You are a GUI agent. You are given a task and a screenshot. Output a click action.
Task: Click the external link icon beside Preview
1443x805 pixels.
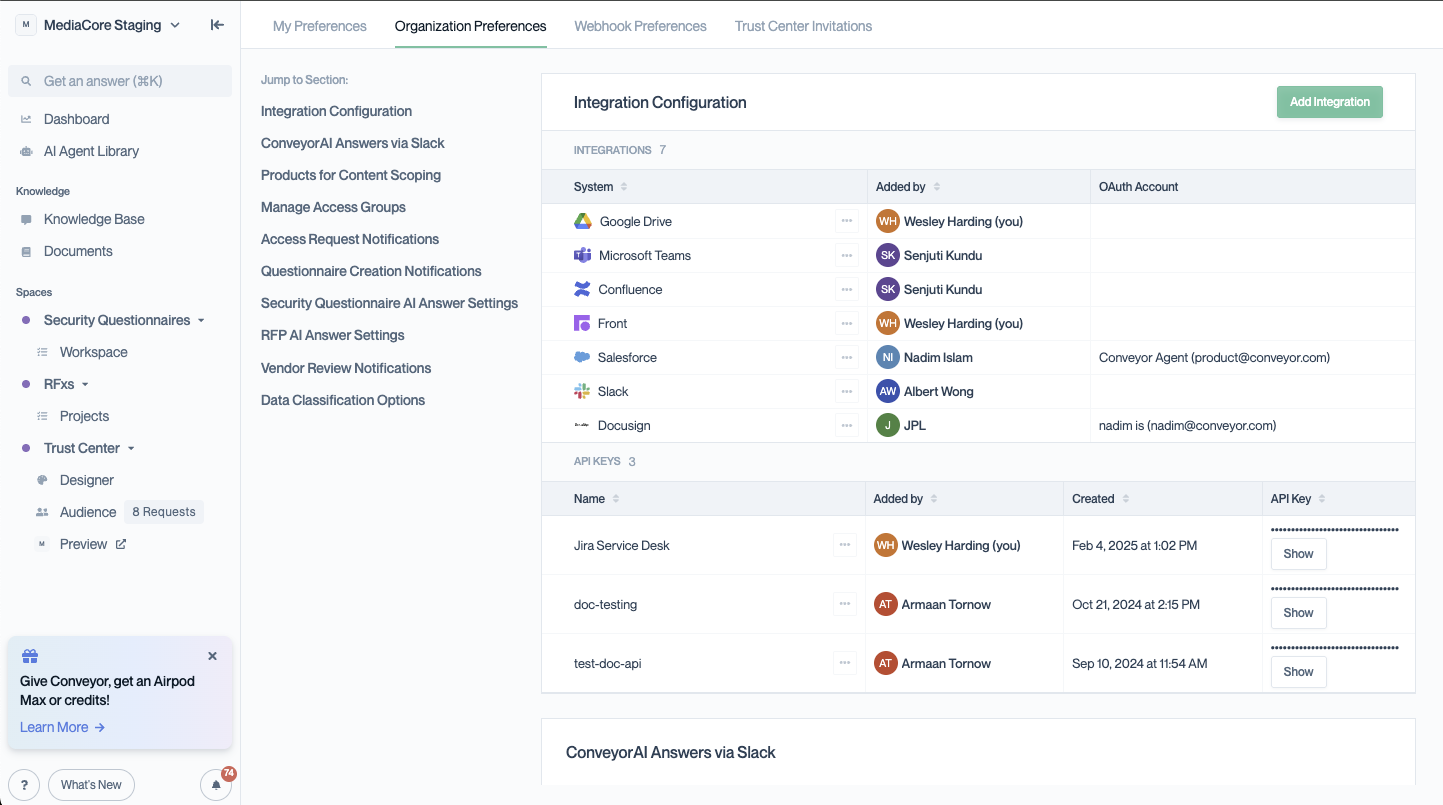[121, 544]
